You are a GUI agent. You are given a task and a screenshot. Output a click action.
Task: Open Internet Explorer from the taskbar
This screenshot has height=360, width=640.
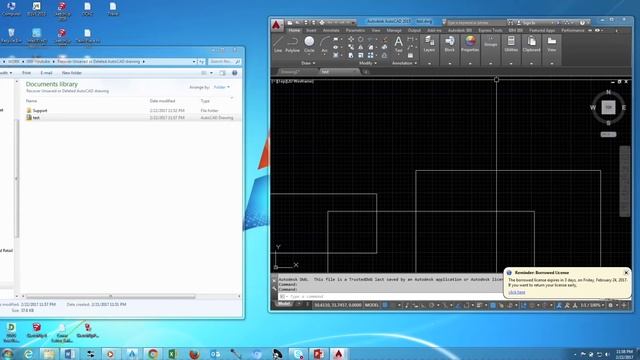[x=28, y=354]
